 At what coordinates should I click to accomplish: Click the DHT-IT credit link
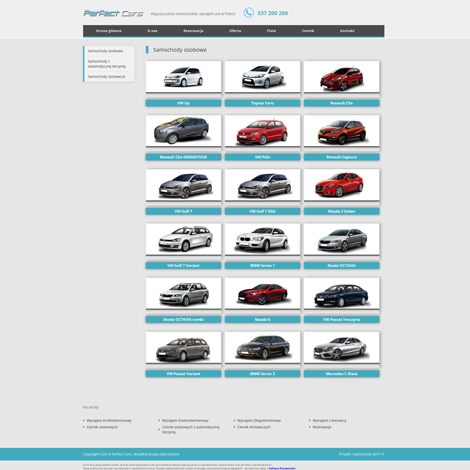coord(378,454)
